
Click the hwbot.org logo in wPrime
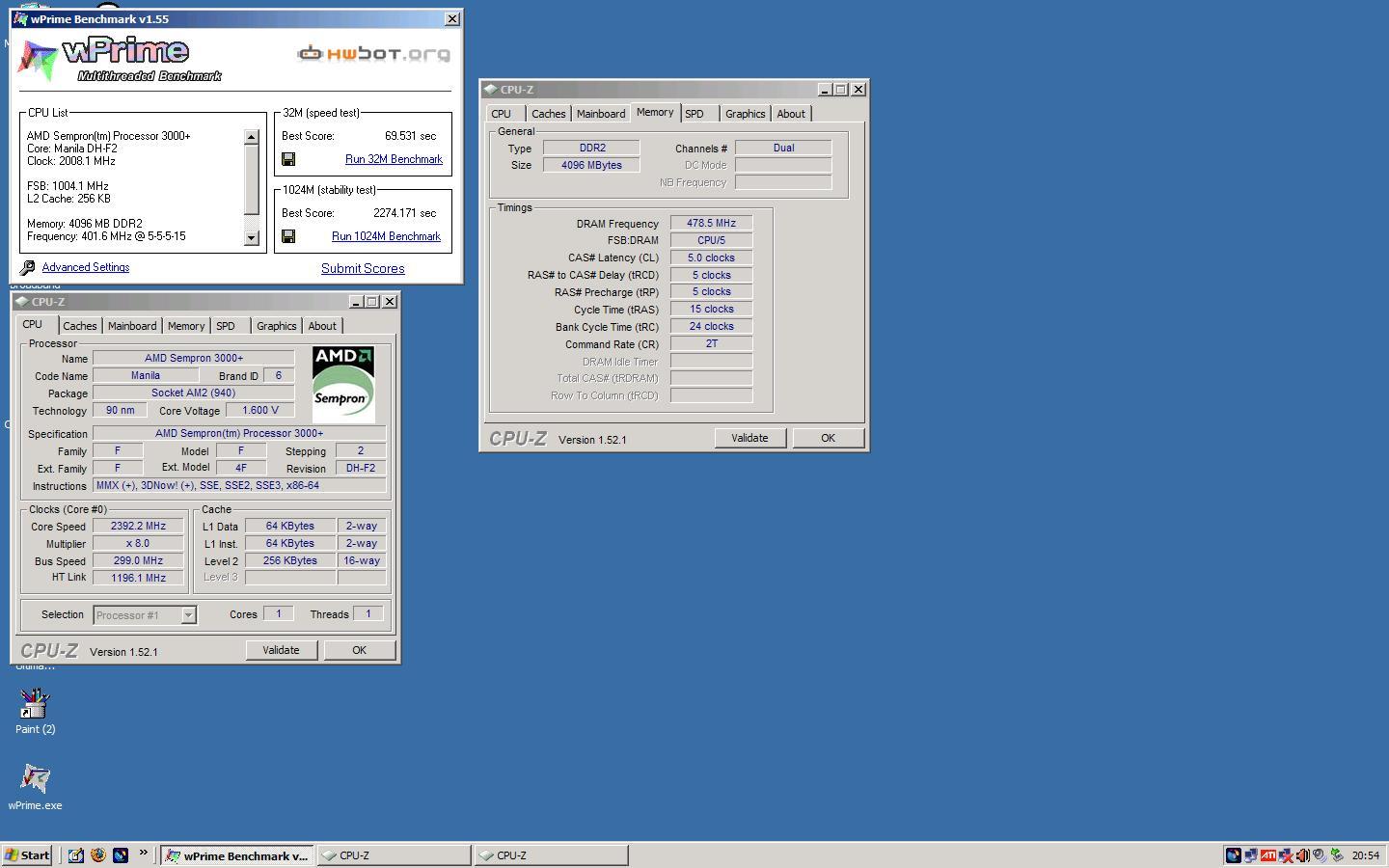[373, 53]
